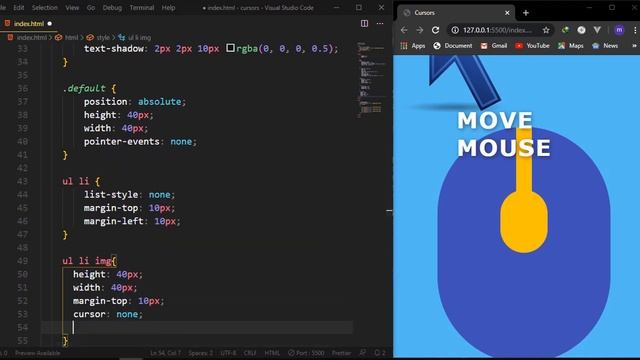Click the site information icon in address bar

point(455,30)
